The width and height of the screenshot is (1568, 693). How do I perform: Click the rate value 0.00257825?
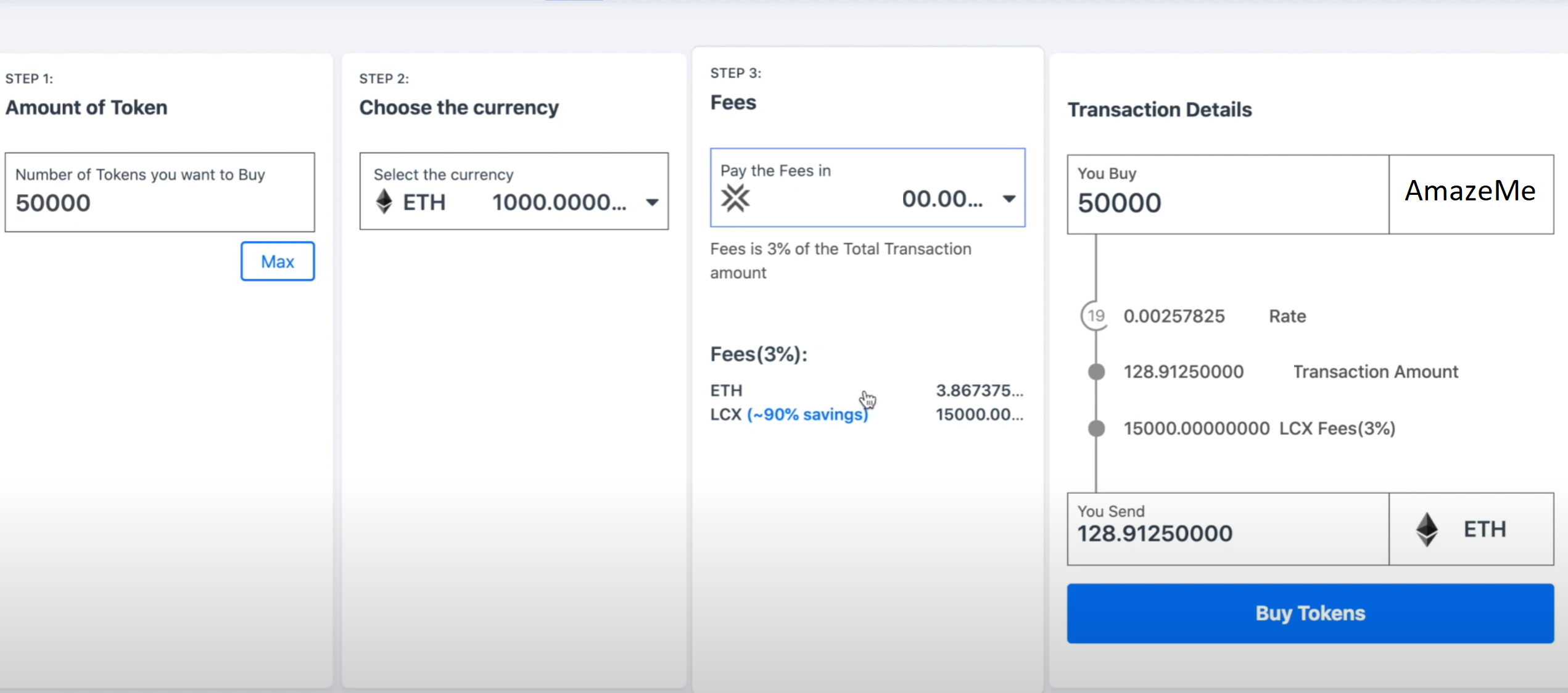point(1174,316)
